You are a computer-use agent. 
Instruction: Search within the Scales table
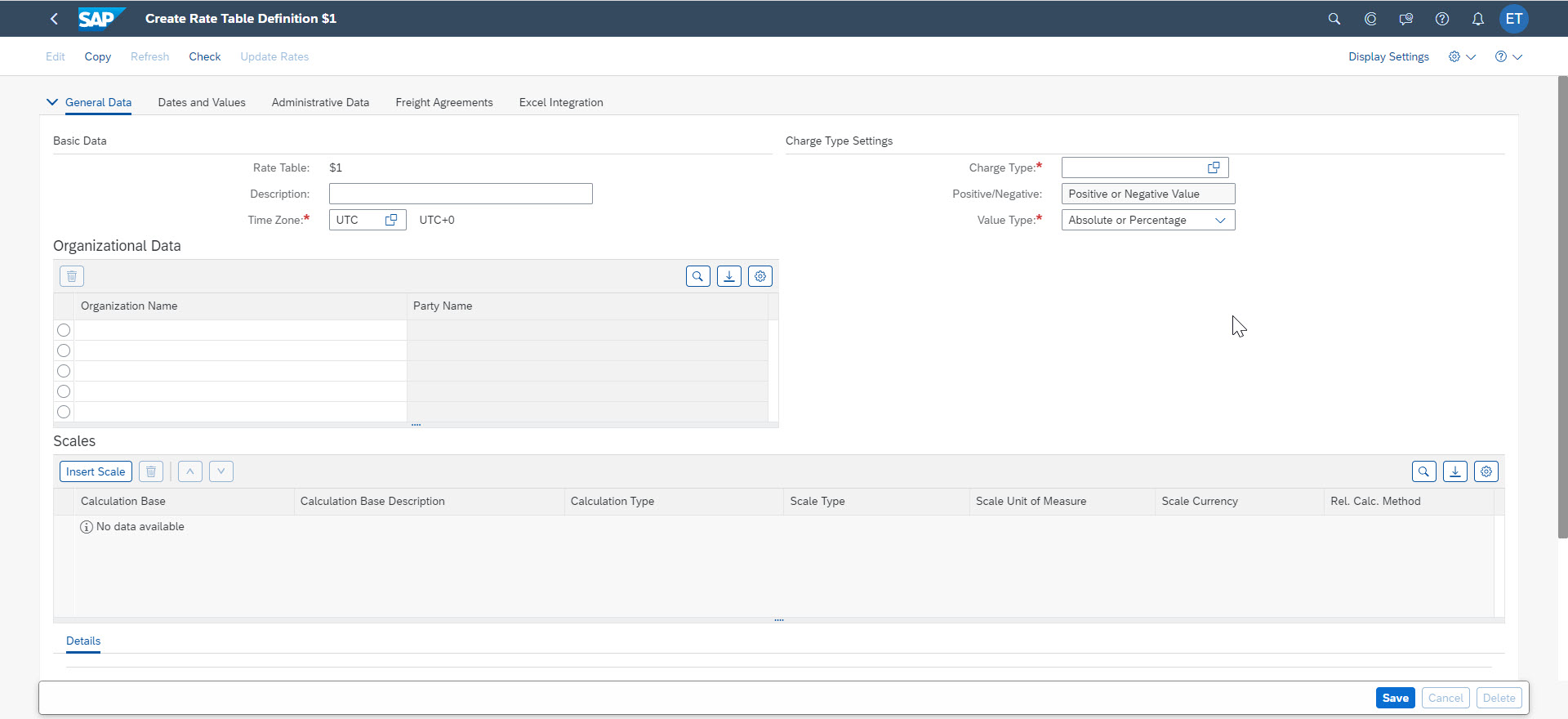click(x=1423, y=471)
